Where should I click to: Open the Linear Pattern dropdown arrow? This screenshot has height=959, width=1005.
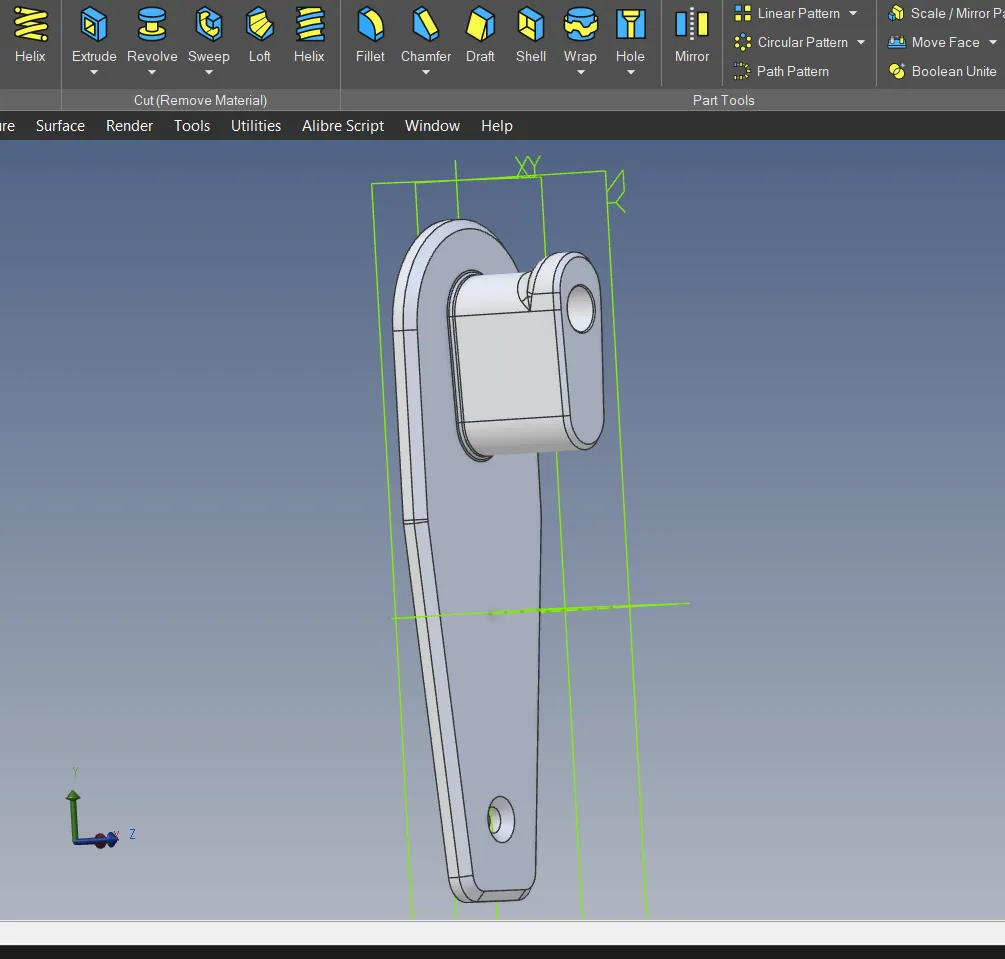[x=853, y=13]
